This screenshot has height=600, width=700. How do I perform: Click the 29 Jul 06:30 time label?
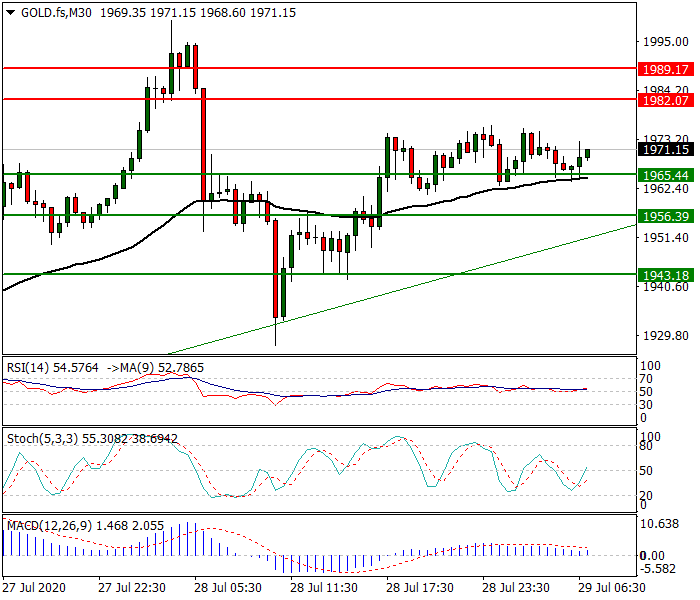pos(612,588)
